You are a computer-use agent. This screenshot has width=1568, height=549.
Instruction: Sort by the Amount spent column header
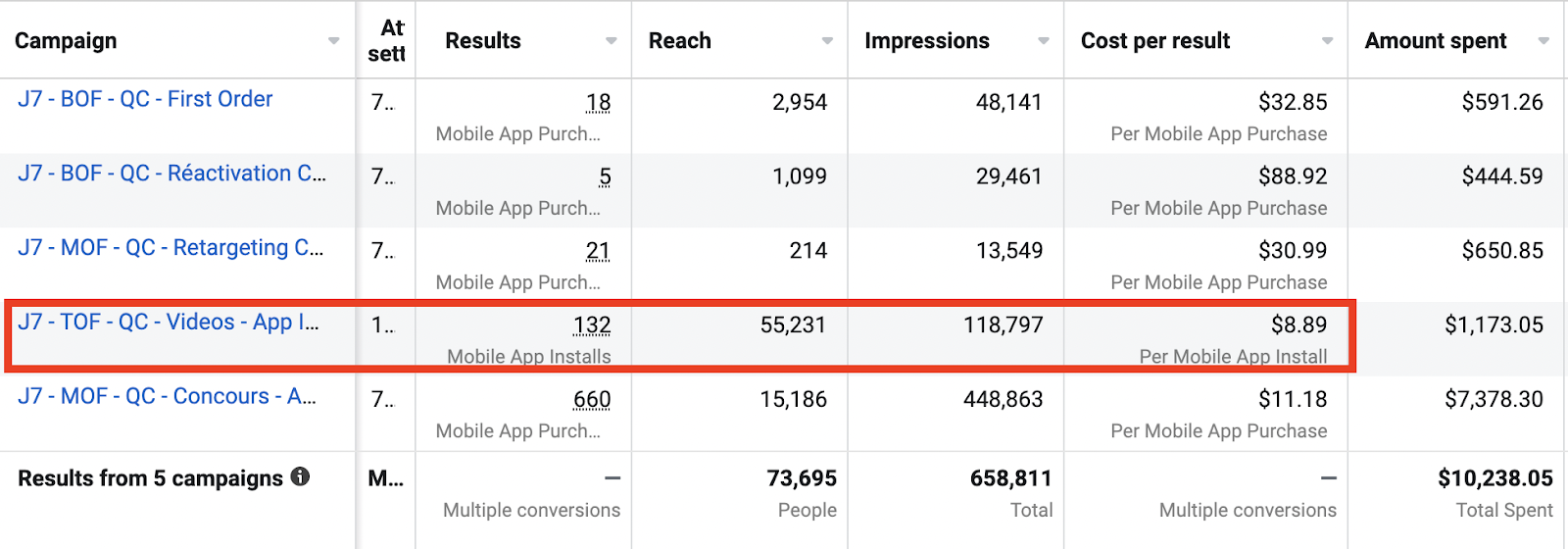pyautogui.click(x=1436, y=41)
